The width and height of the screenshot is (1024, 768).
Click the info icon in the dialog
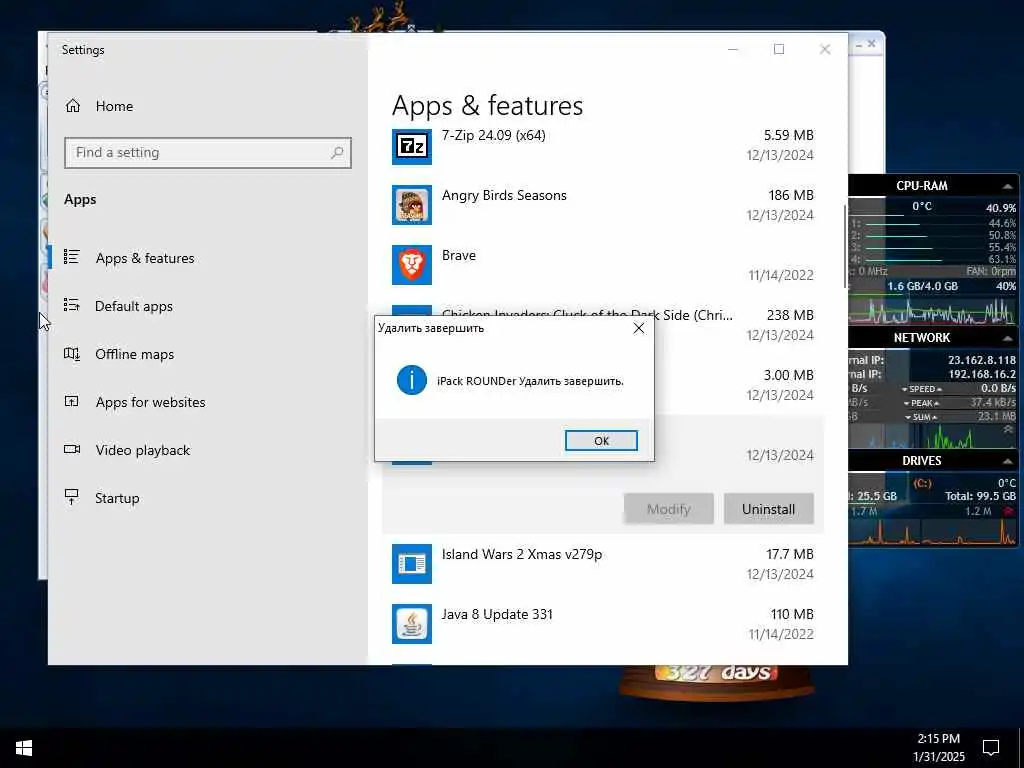[x=411, y=380]
